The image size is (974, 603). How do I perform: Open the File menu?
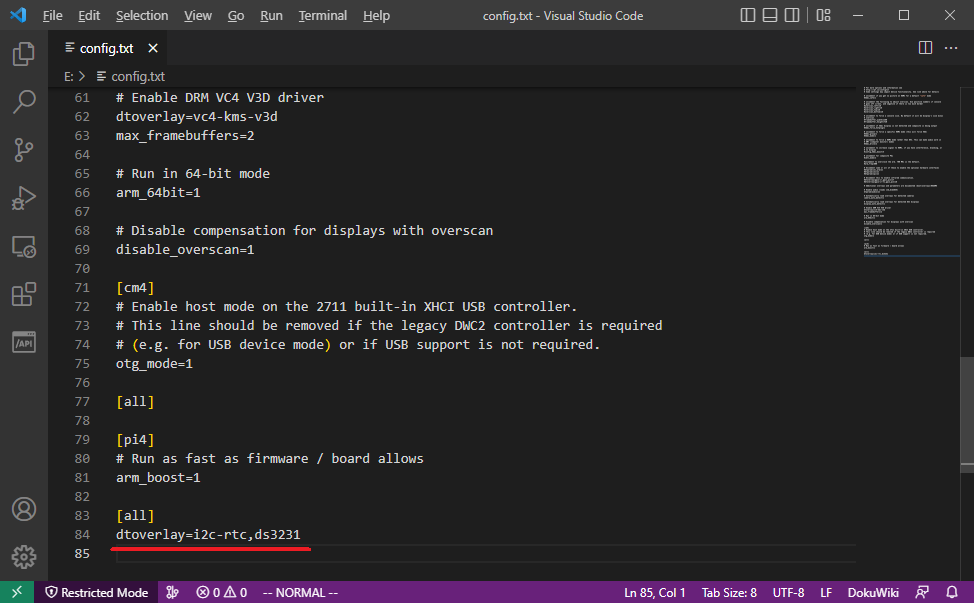pyautogui.click(x=53, y=16)
